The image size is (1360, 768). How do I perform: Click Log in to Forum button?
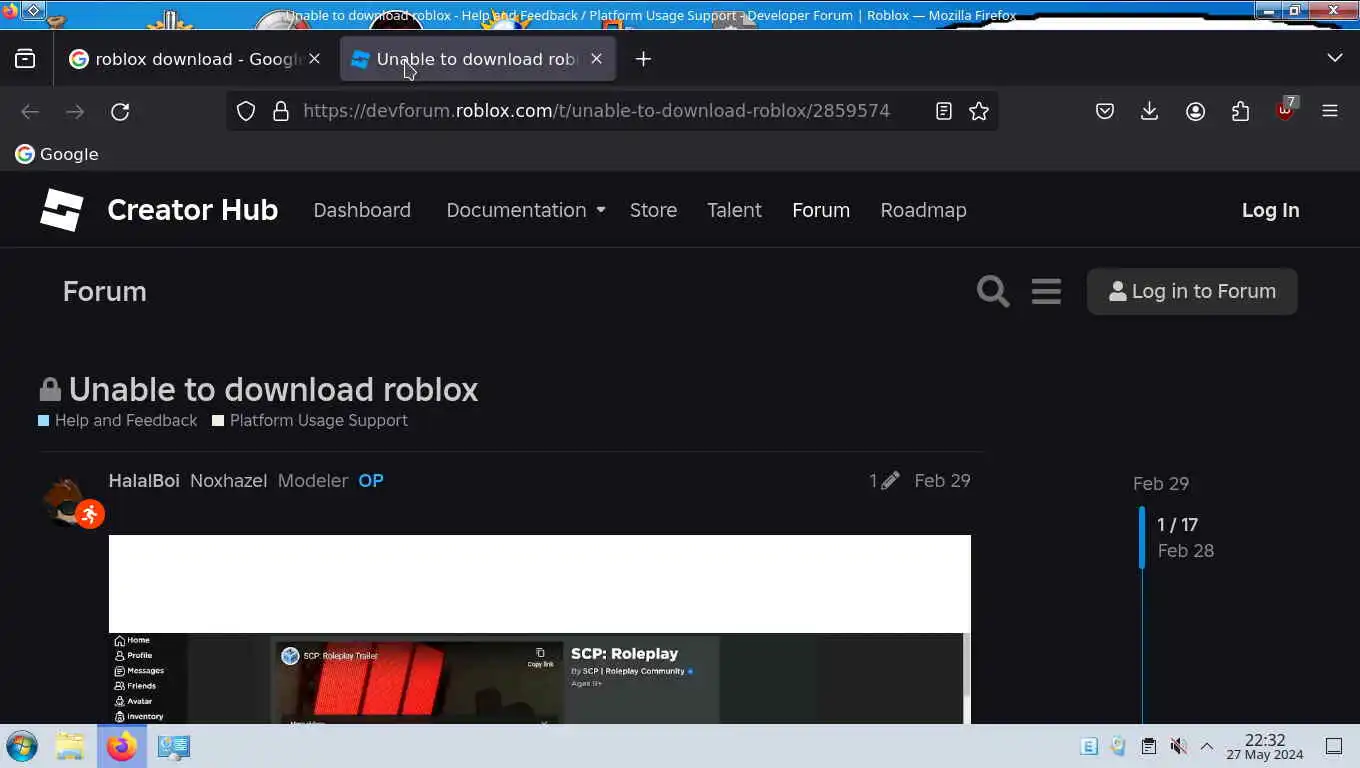(x=1192, y=291)
